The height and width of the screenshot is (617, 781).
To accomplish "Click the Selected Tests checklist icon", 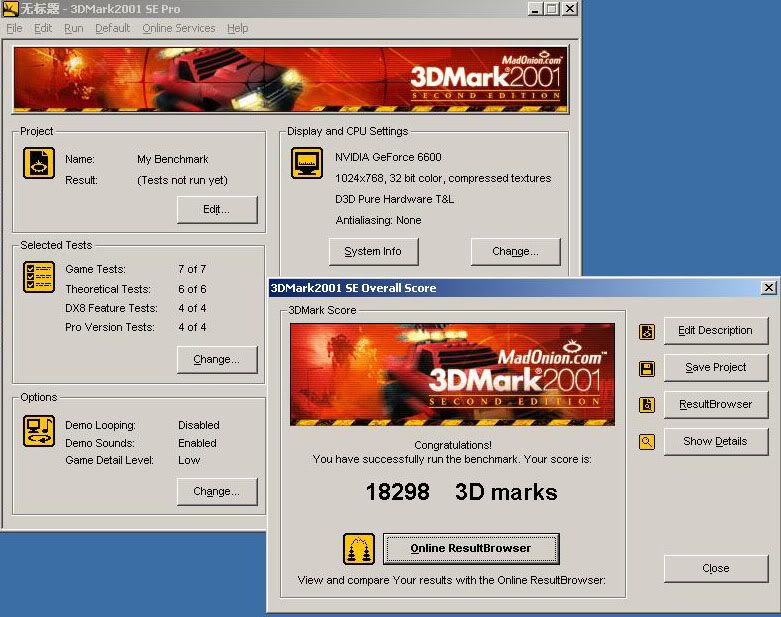I will (39, 277).
